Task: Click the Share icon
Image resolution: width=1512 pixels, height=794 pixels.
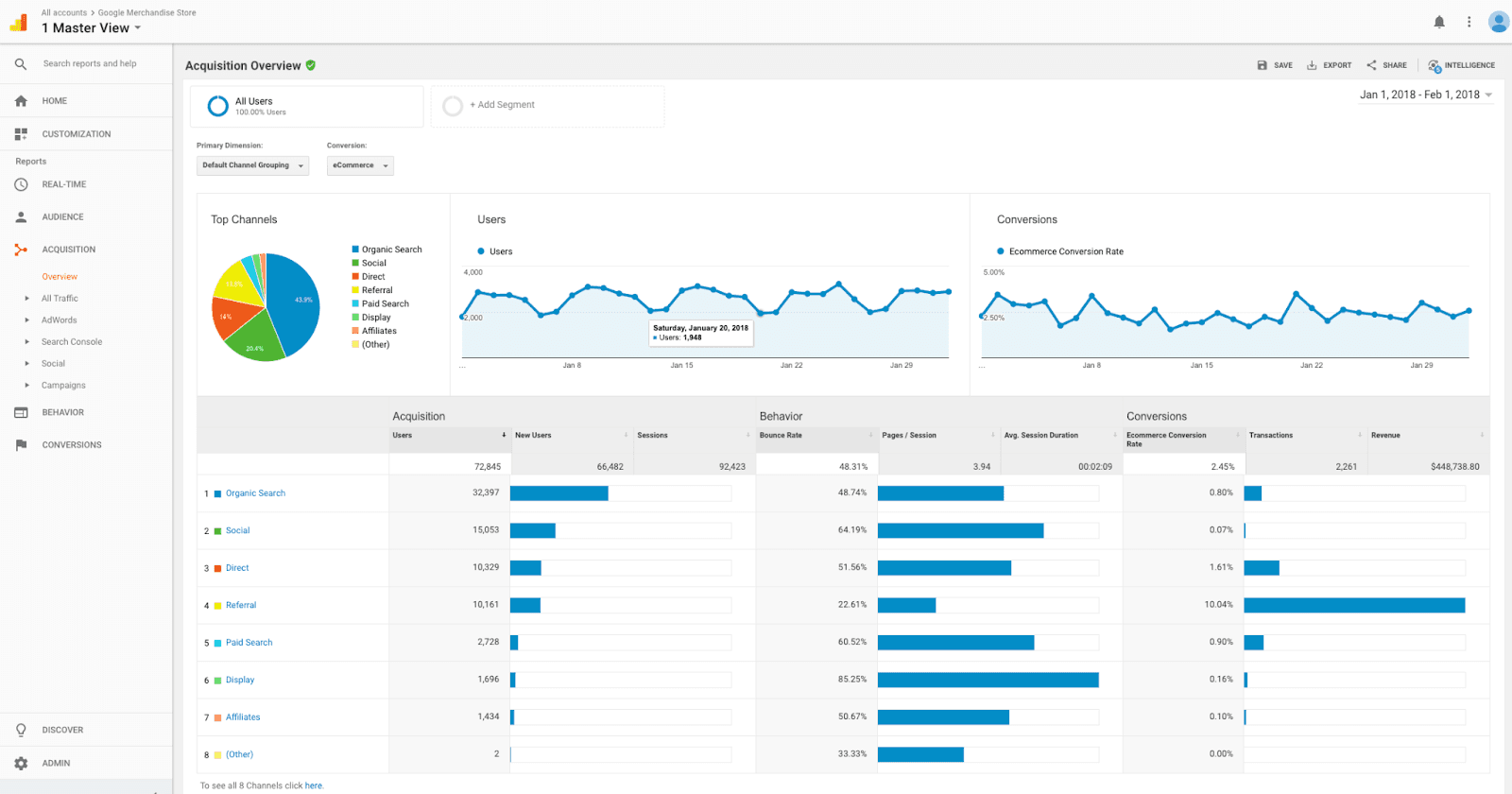Action: (1371, 65)
